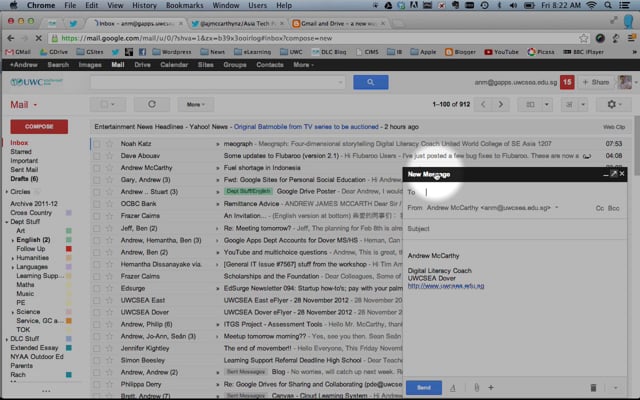
Task: Bookmark this page with the star icon
Action: click(584, 38)
